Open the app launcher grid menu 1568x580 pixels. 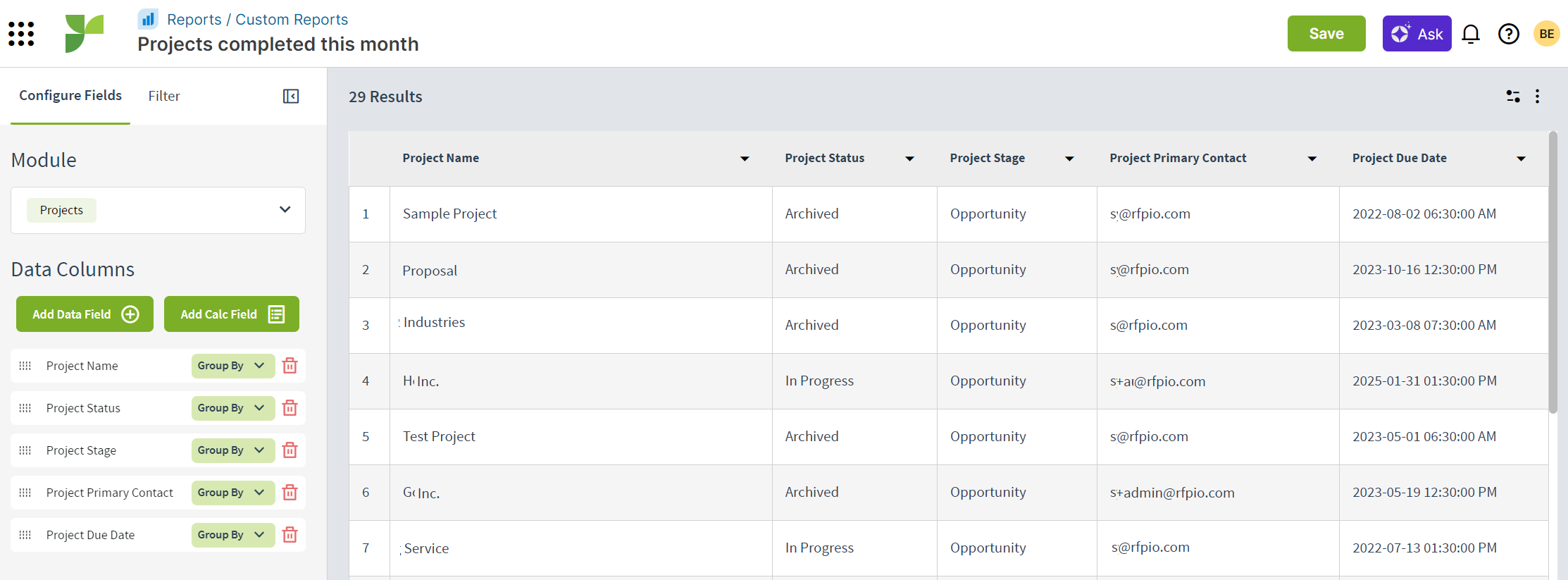21,34
